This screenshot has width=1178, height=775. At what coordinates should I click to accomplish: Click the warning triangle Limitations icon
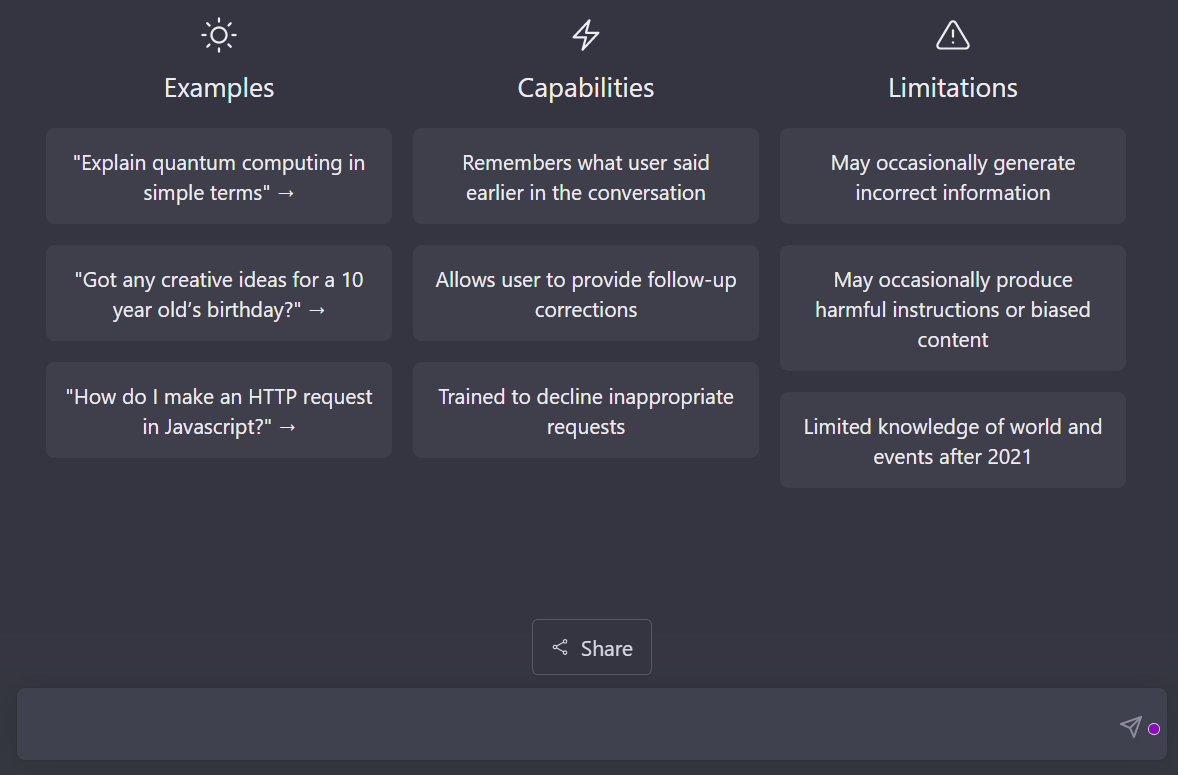[952, 34]
